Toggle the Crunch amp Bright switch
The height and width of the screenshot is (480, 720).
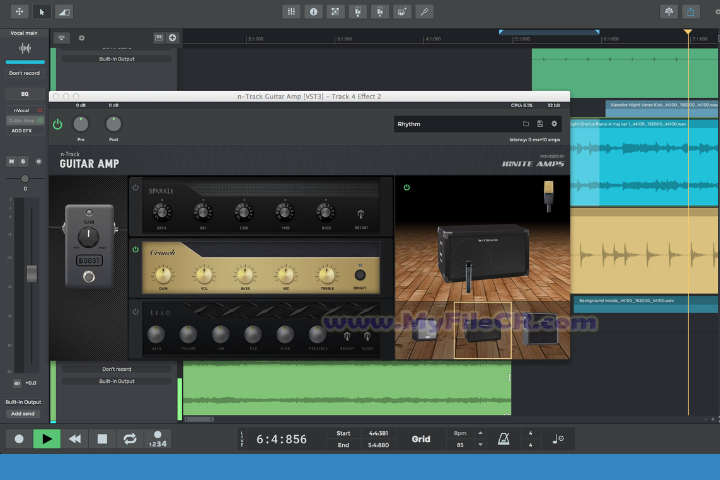point(360,275)
